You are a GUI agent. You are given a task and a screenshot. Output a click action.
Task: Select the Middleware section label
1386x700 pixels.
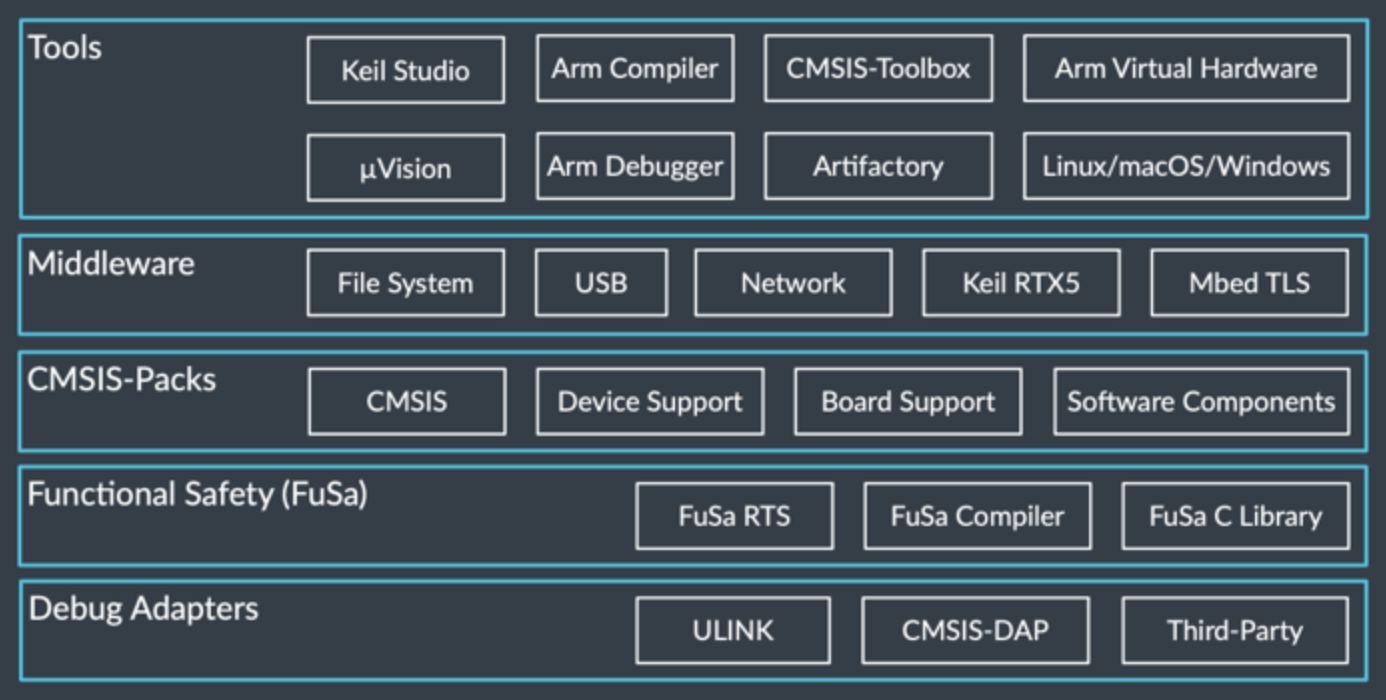point(111,264)
